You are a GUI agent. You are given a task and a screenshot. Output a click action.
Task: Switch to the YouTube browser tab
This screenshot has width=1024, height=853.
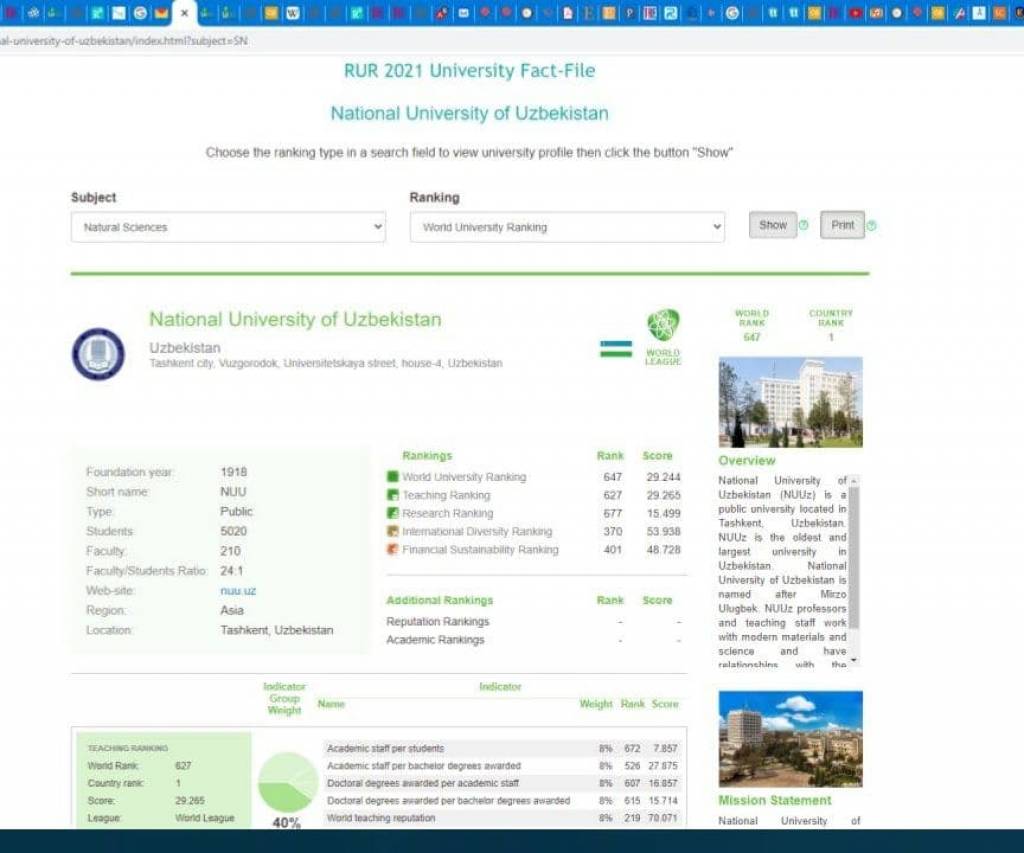[856, 13]
